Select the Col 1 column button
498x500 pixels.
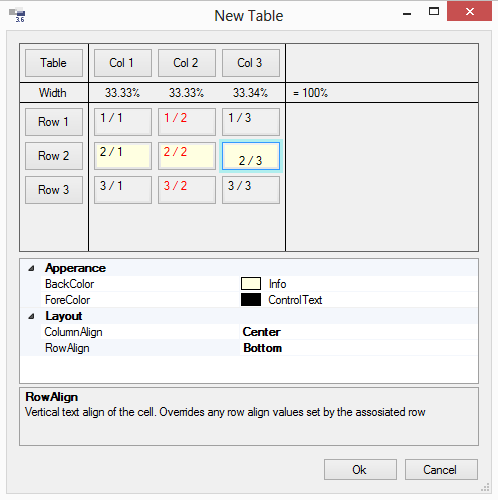click(x=123, y=63)
